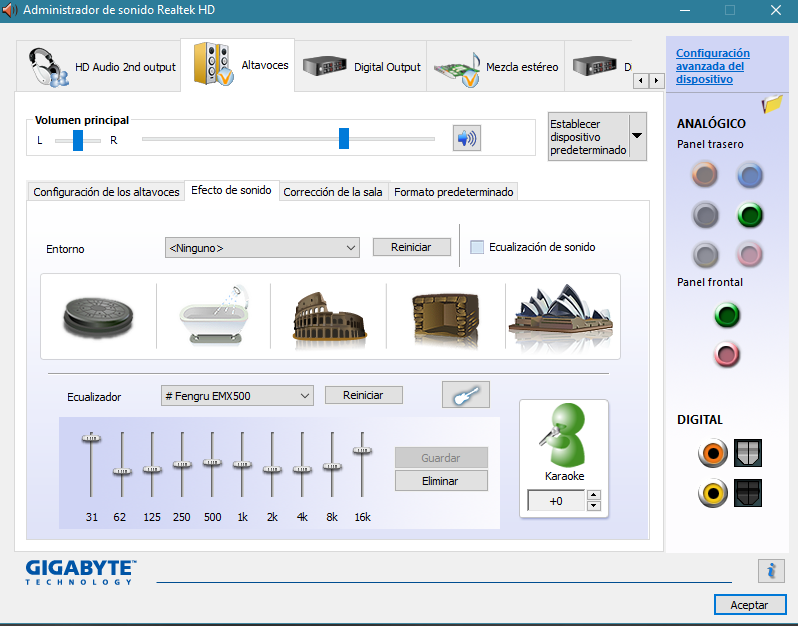Click the Aceptar button
798x626 pixels.
pos(749,605)
